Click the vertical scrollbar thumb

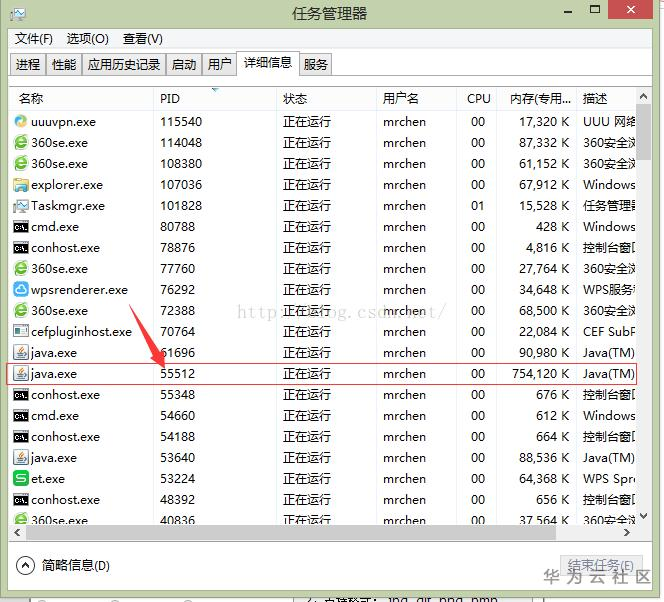pos(644,132)
